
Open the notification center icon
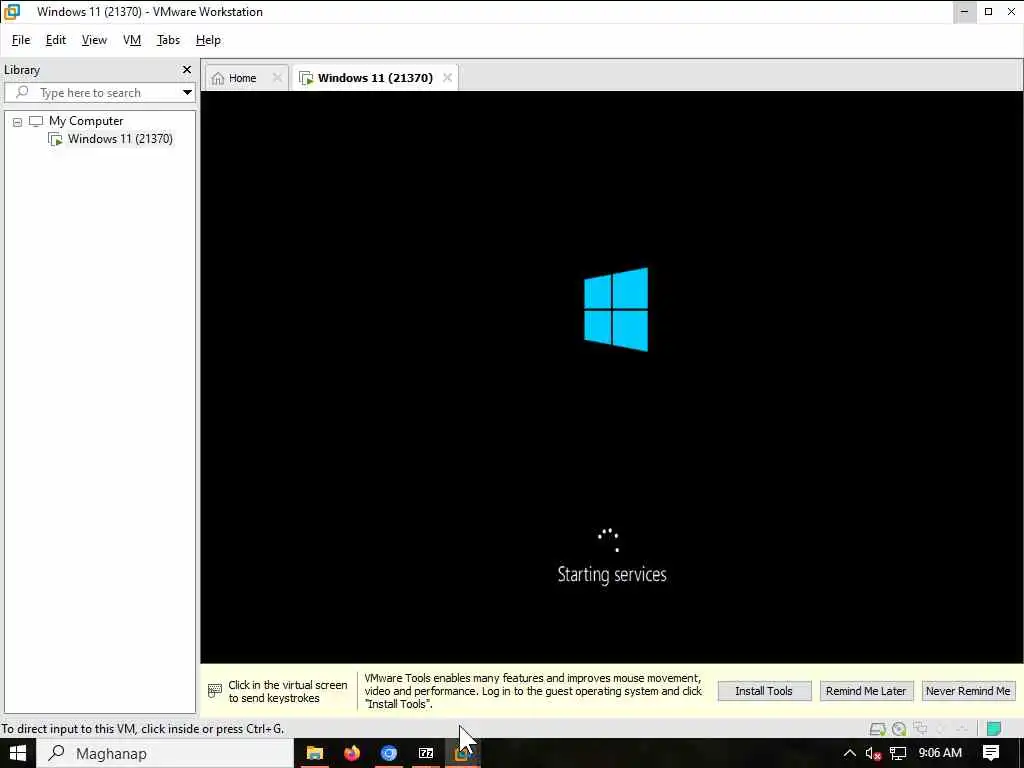pyautogui.click(x=991, y=753)
